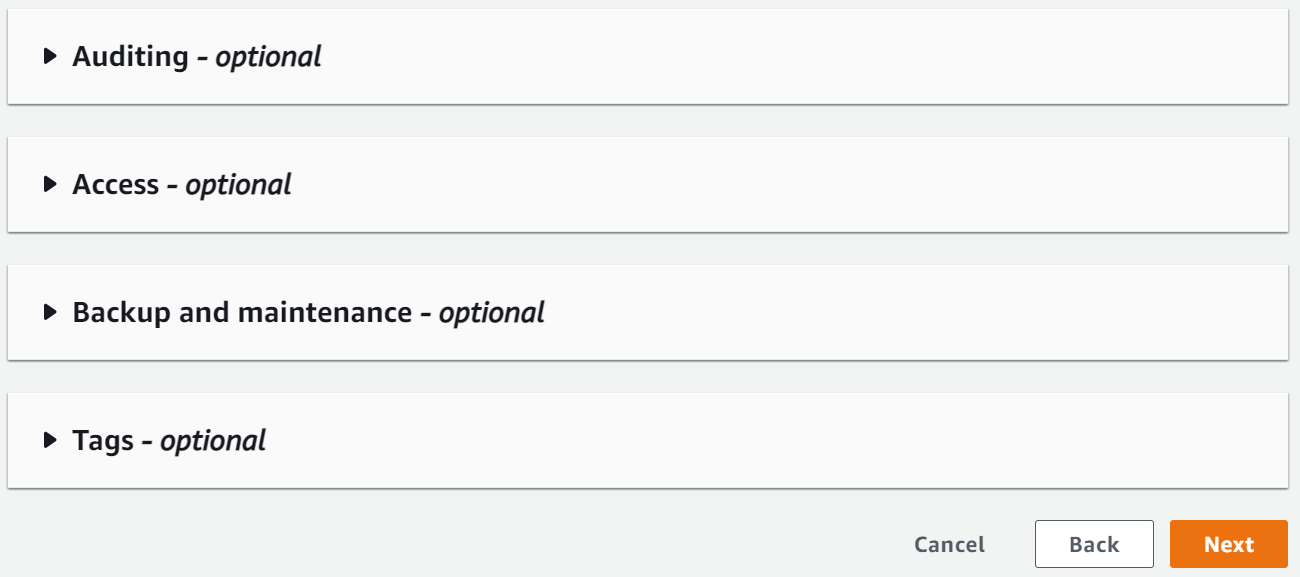Click empty area of Access panel
The height and width of the screenshot is (577, 1300).
800,185
